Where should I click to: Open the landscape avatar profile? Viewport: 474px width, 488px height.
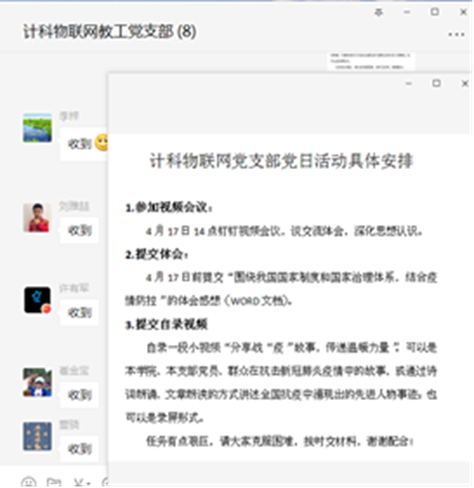pos(37,128)
